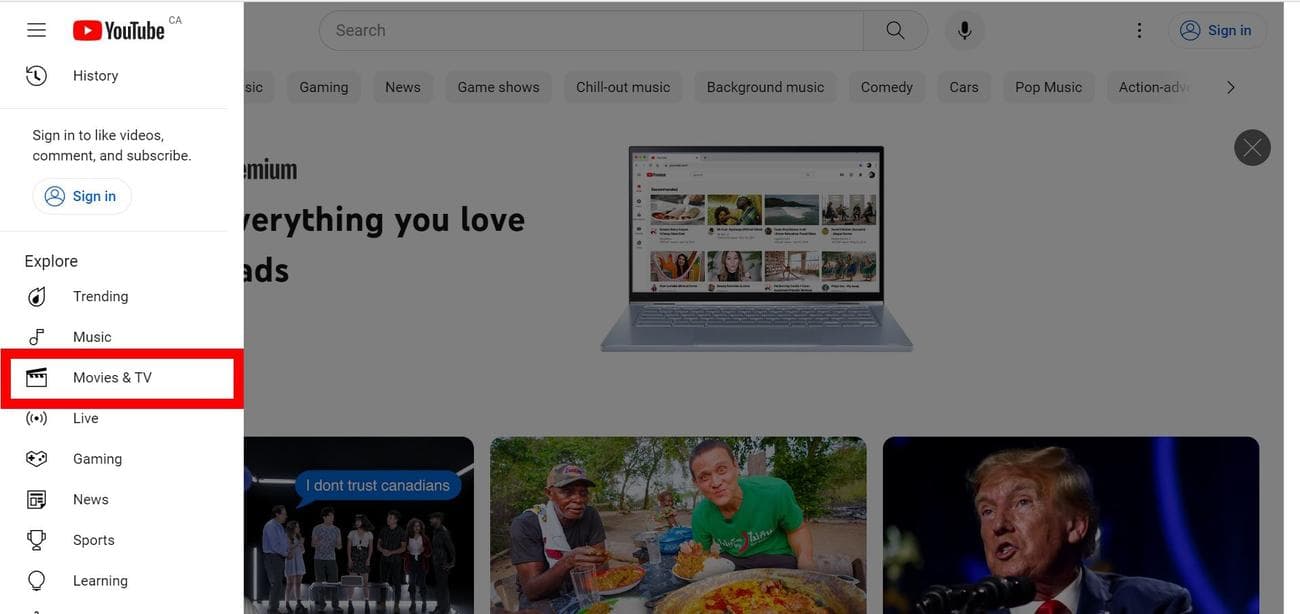Toggle the navigation sidebar with the hamburger menu
This screenshot has width=1300, height=614.
pos(36,29)
